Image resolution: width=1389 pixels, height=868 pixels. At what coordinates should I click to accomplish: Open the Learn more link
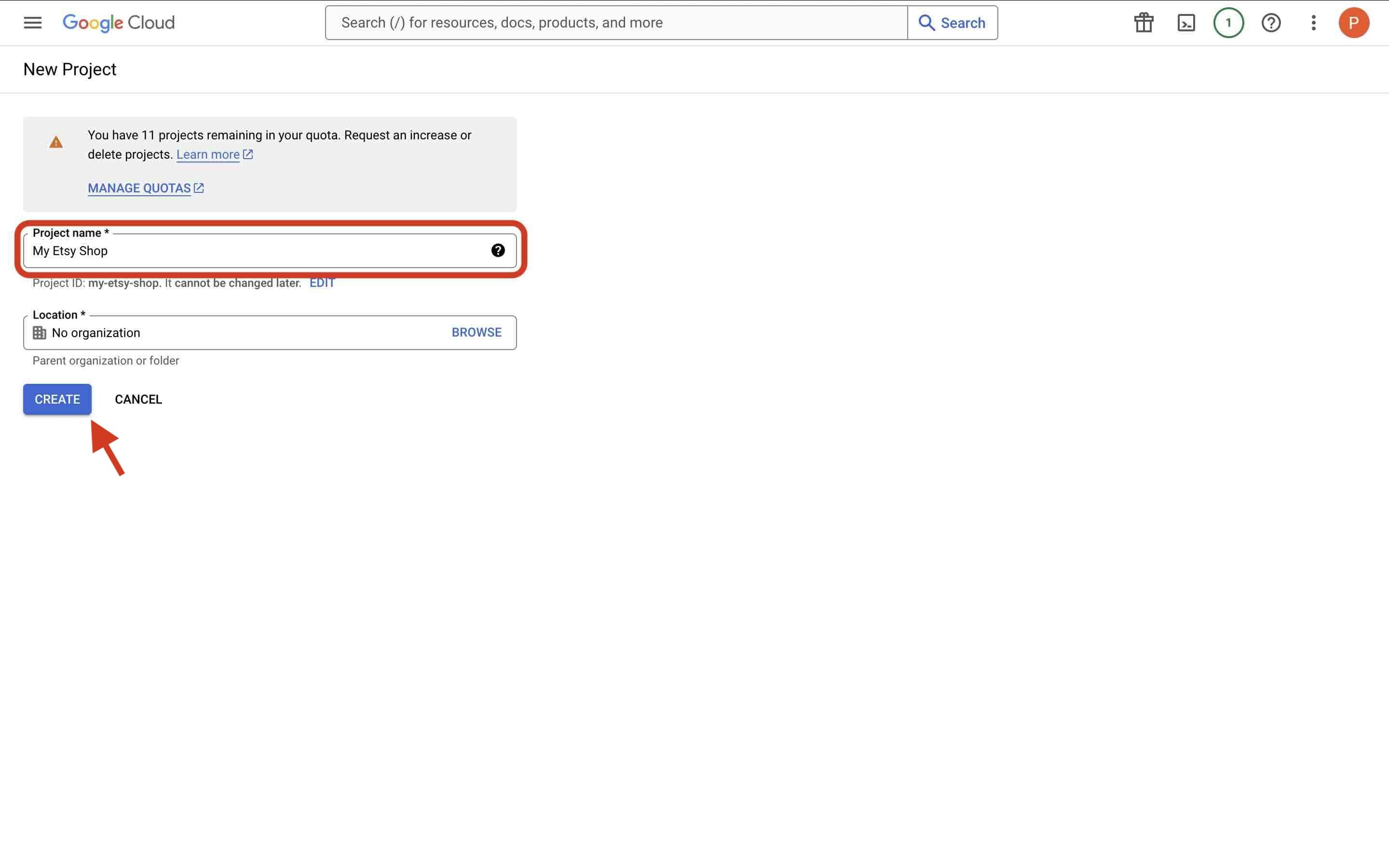click(208, 154)
